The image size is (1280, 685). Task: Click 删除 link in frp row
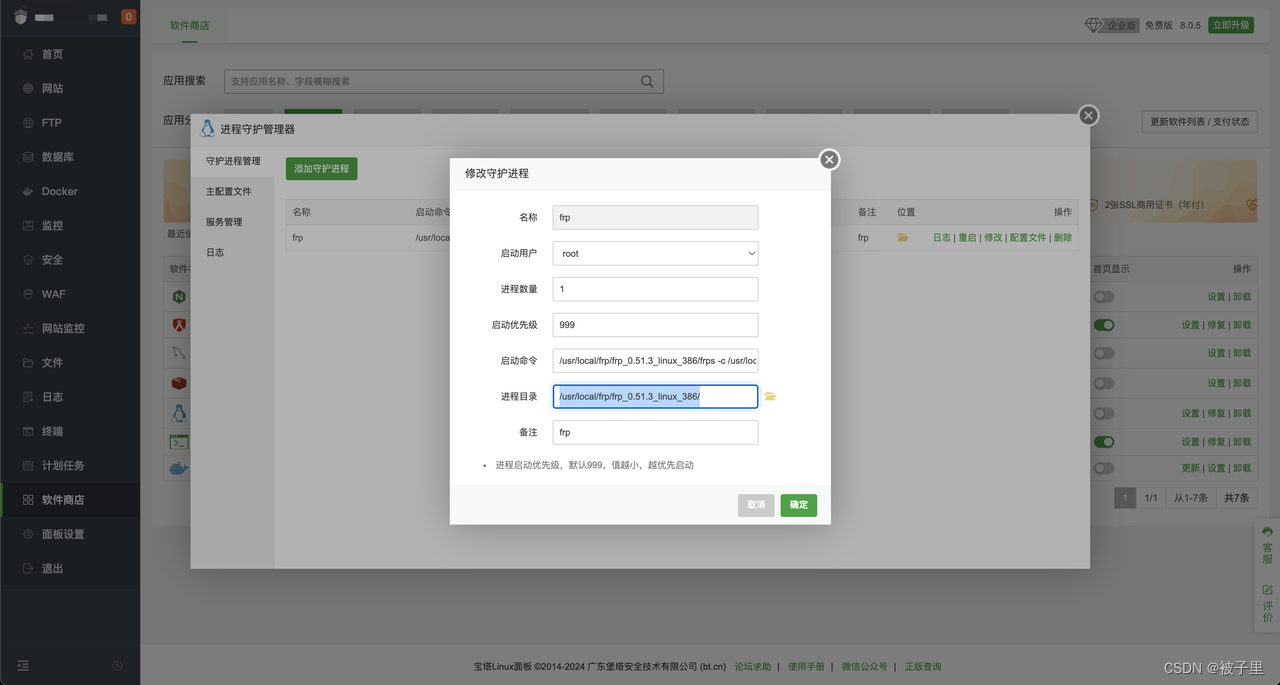point(1062,238)
